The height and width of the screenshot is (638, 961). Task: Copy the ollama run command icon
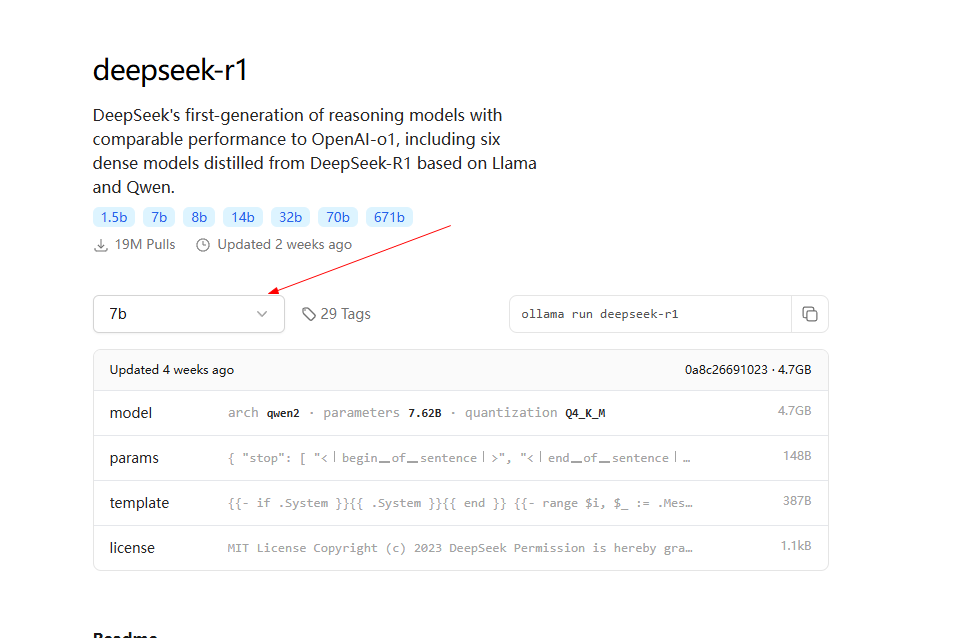810,314
